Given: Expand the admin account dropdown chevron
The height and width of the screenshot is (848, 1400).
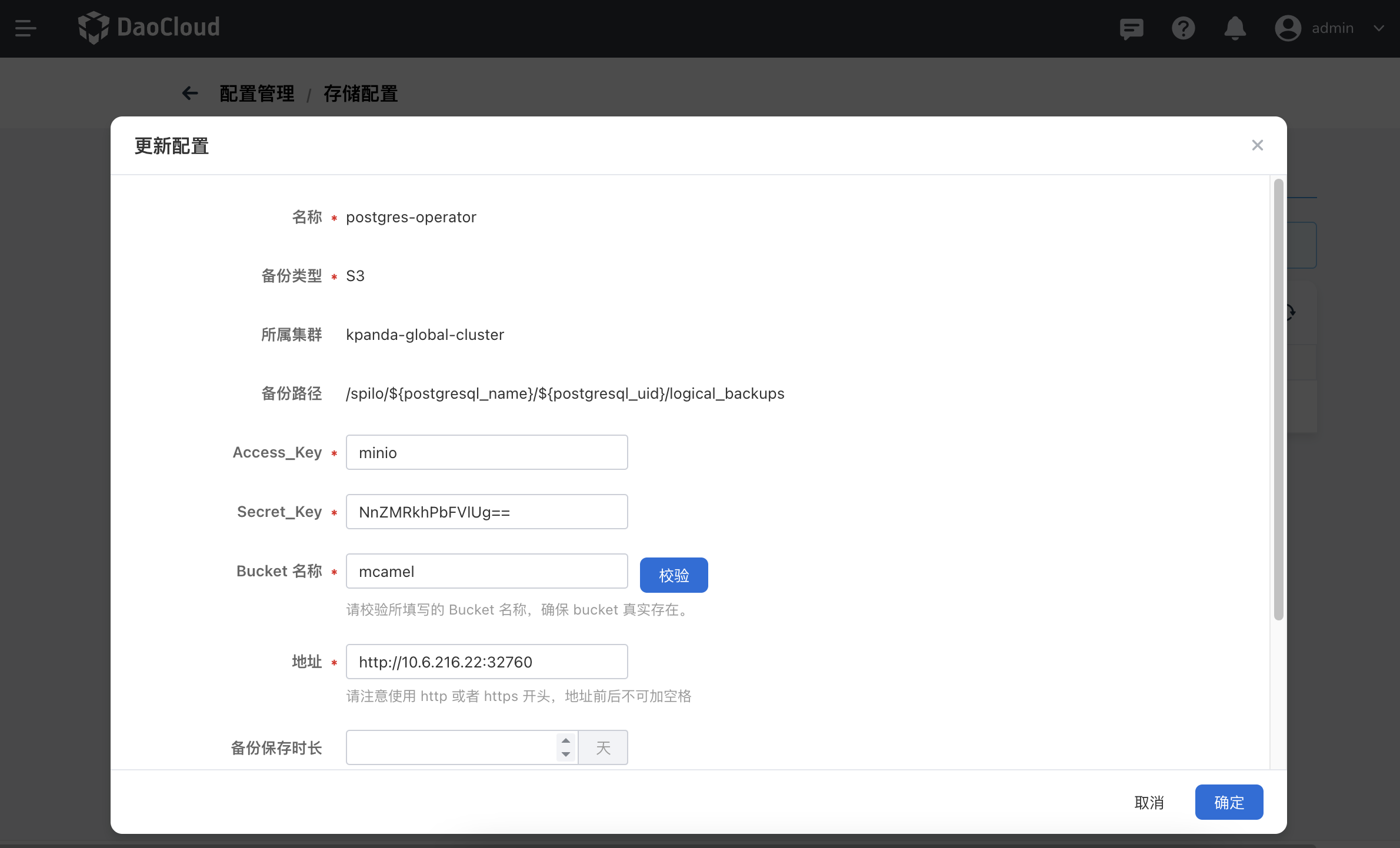Looking at the screenshot, I should pyautogui.click(x=1379, y=28).
